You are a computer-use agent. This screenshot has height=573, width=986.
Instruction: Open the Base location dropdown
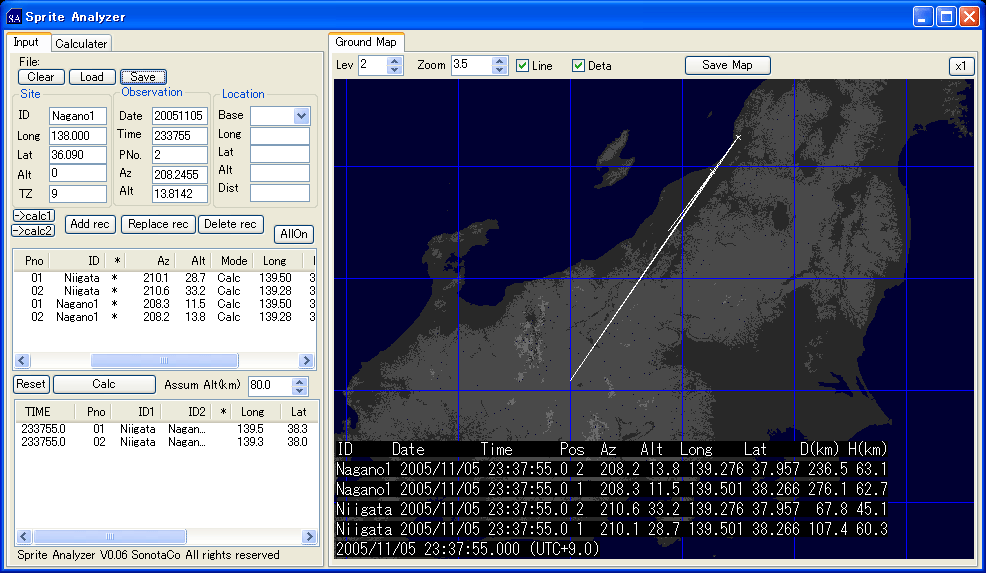click(x=301, y=116)
